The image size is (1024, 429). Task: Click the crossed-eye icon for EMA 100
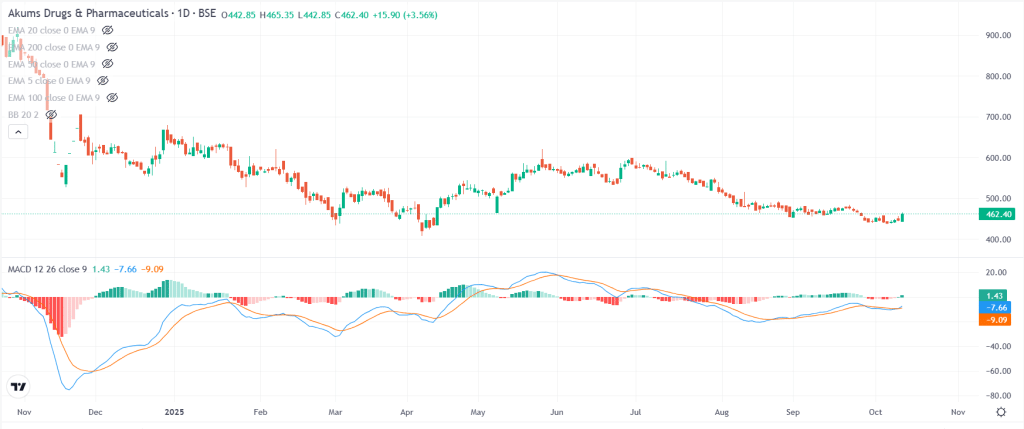[112, 98]
